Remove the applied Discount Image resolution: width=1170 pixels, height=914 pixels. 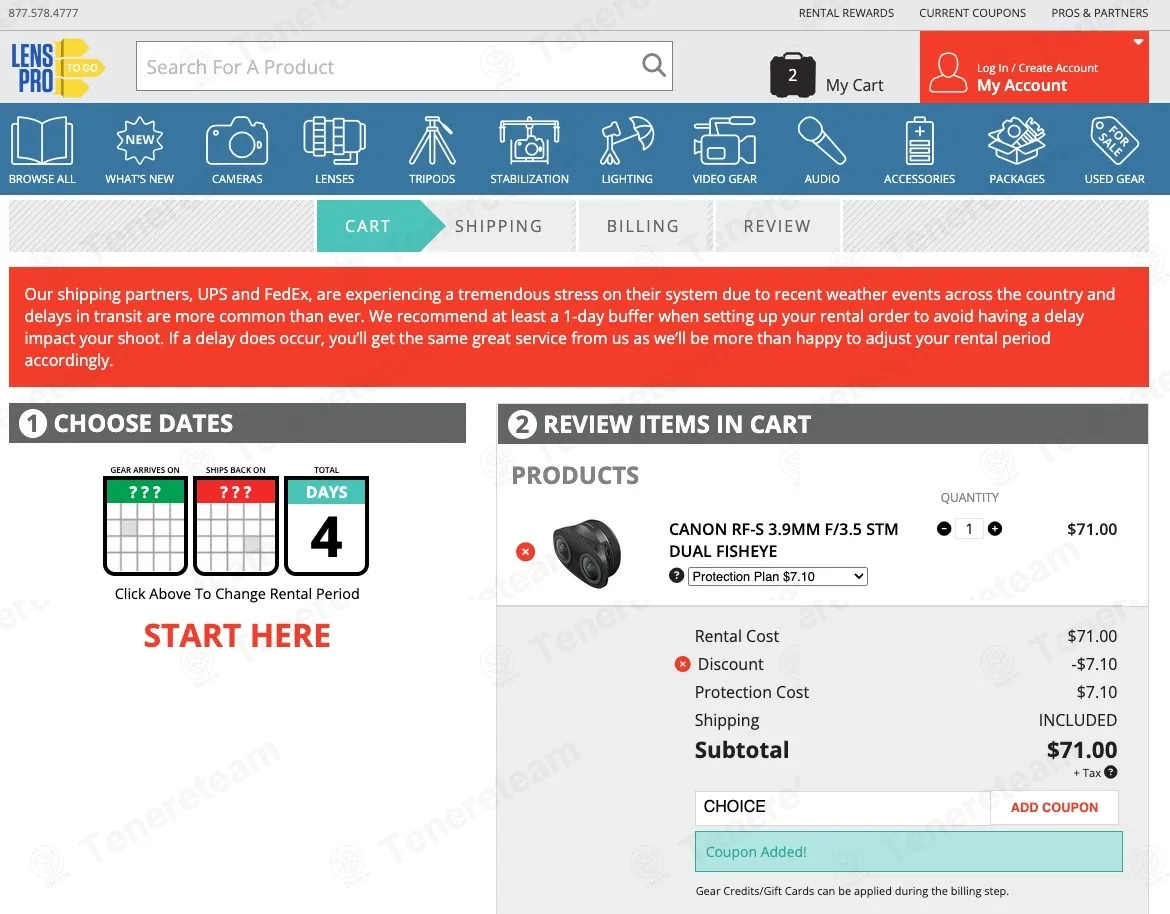[683, 664]
